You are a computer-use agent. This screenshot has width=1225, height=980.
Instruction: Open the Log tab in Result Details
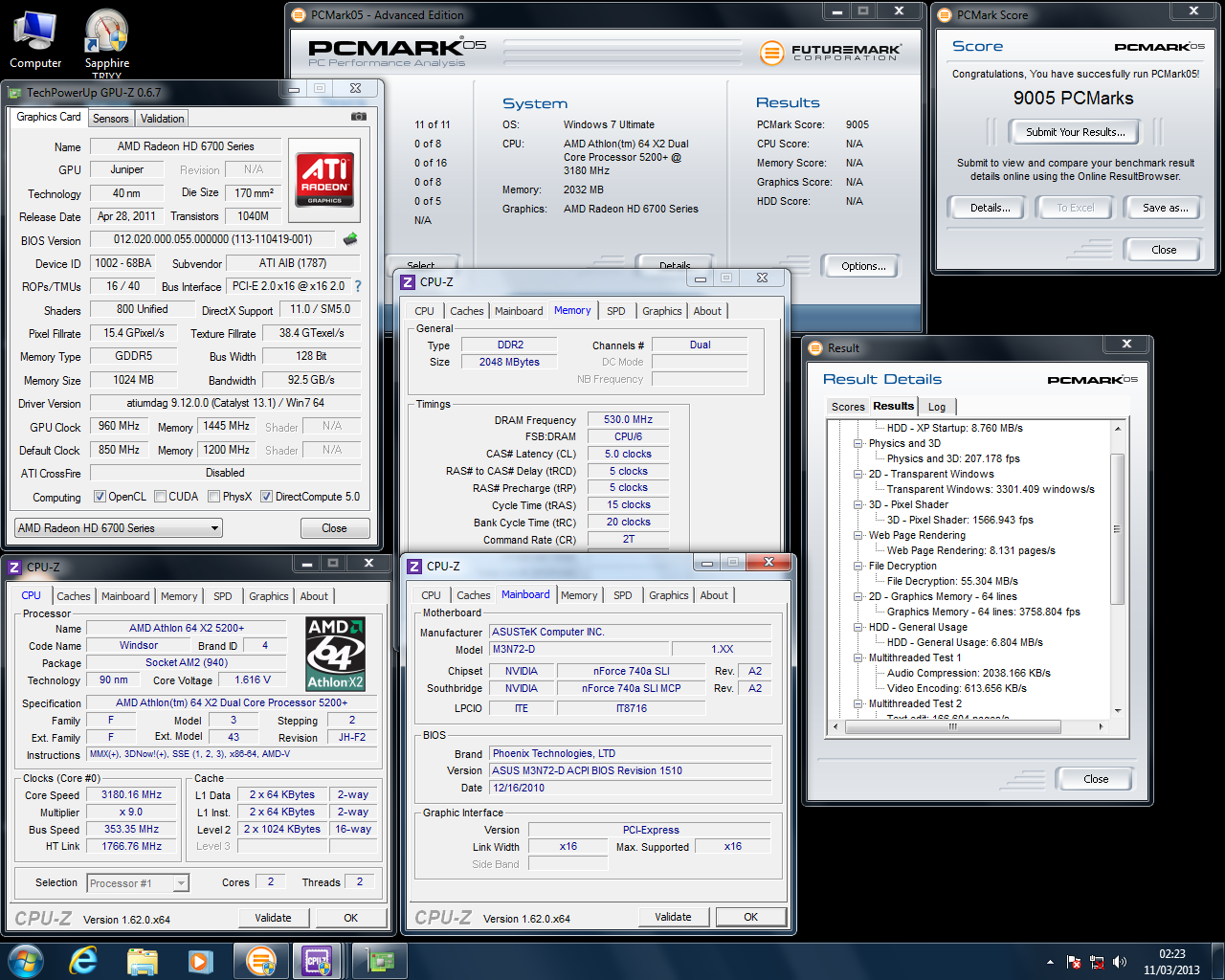click(937, 407)
